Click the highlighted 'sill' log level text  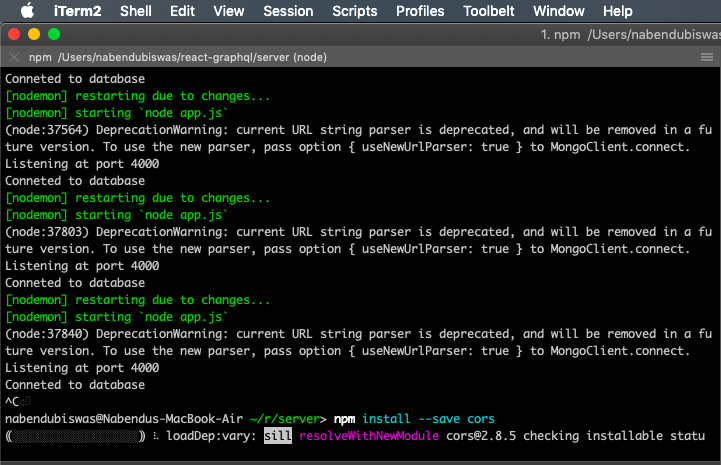click(x=278, y=436)
